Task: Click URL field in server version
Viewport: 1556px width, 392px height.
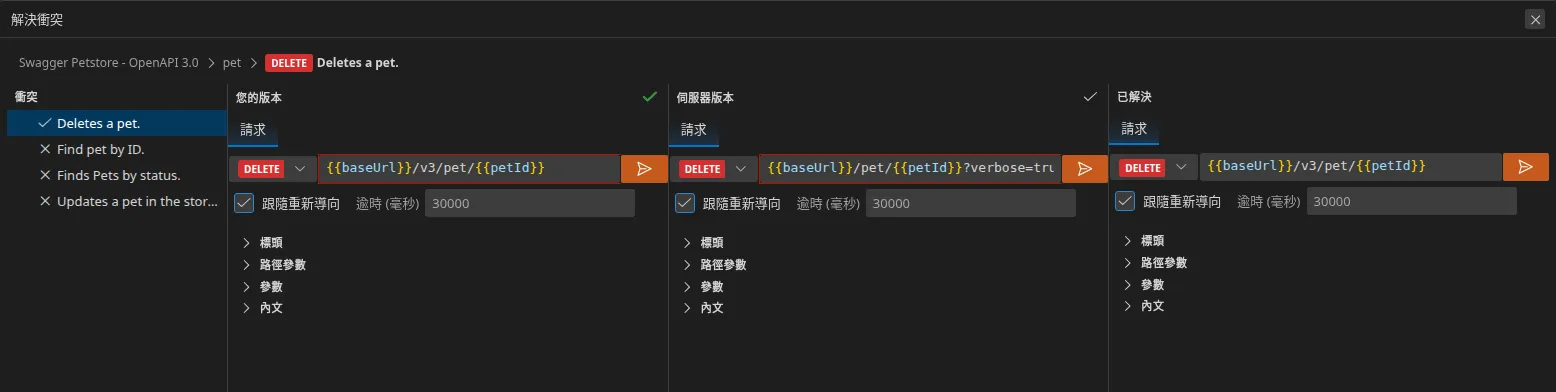Action: pyautogui.click(x=910, y=169)
